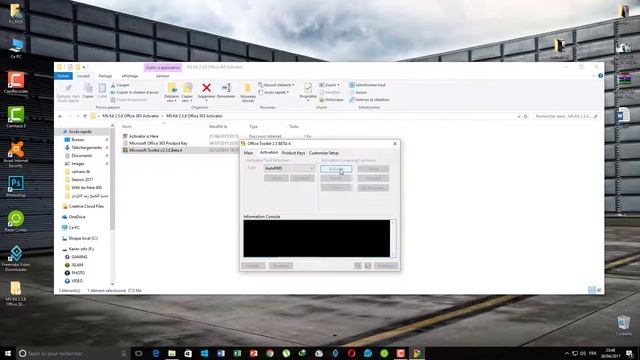The image size is (640, 360).
Task: Open Microsoft Store taskbar icon
Action: [188, 353]
